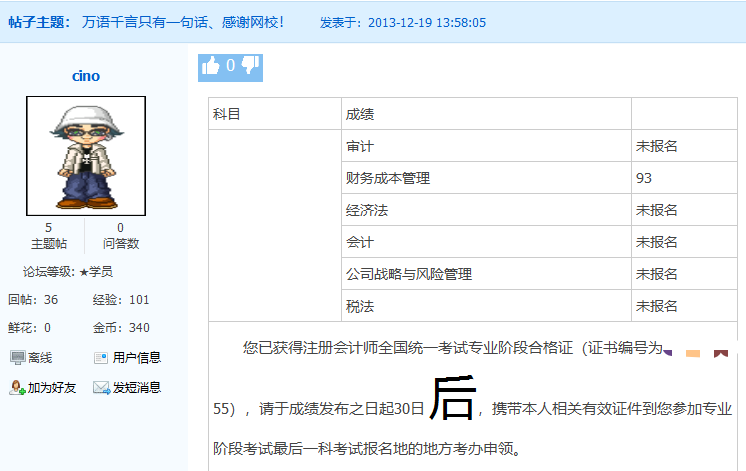Click the thumbs-down dislike icon
This screenshot has width=746, height=471.
coord(251,65)
